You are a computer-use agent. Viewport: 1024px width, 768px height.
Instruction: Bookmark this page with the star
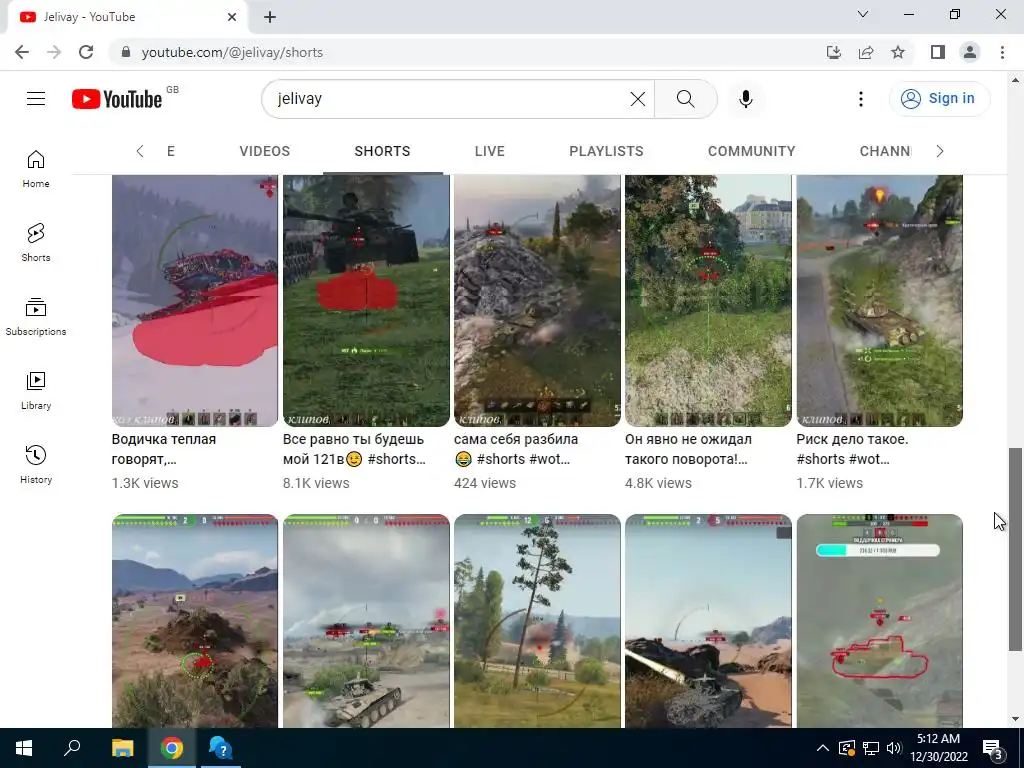pyautogui.click(x=898, y=52)
